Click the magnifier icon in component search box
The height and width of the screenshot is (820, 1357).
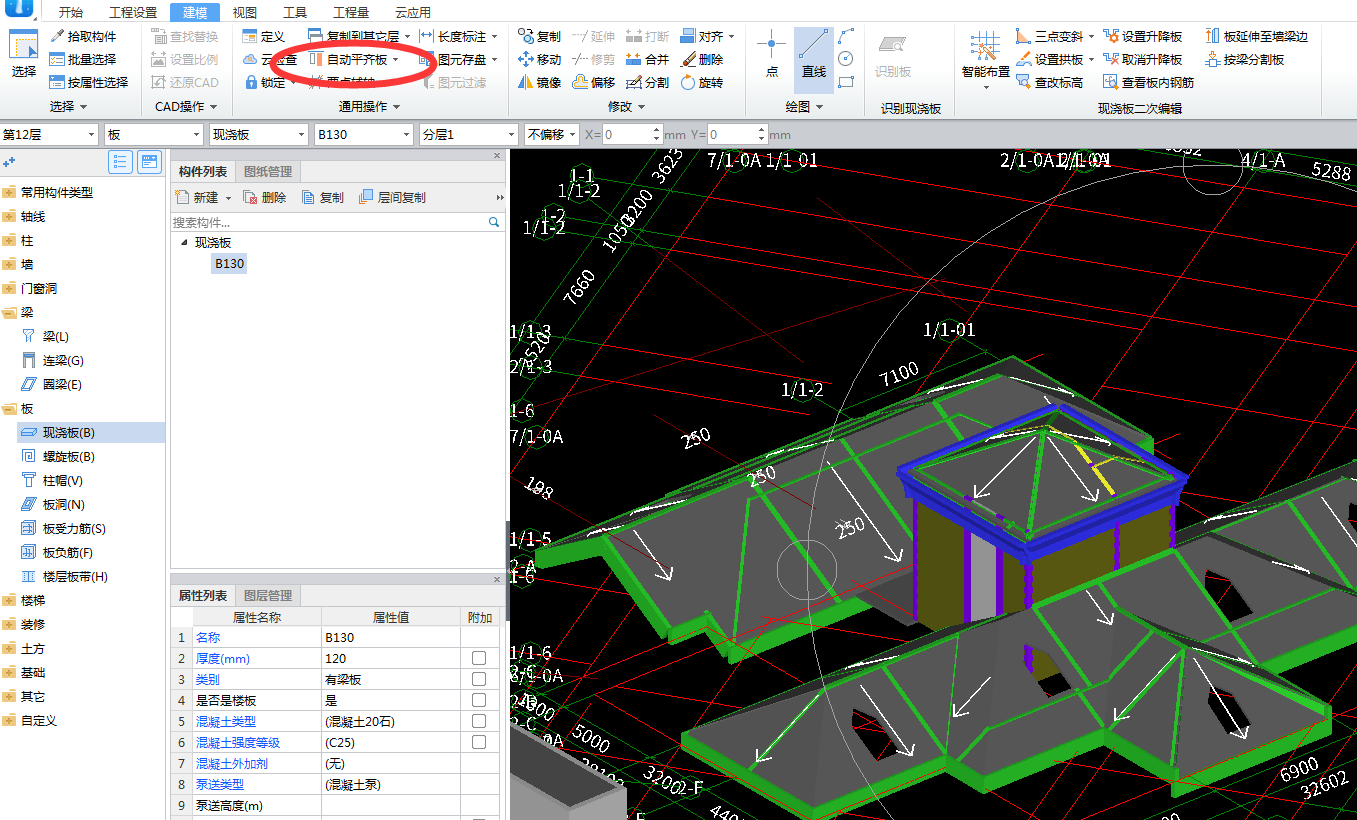pos(494,222)
